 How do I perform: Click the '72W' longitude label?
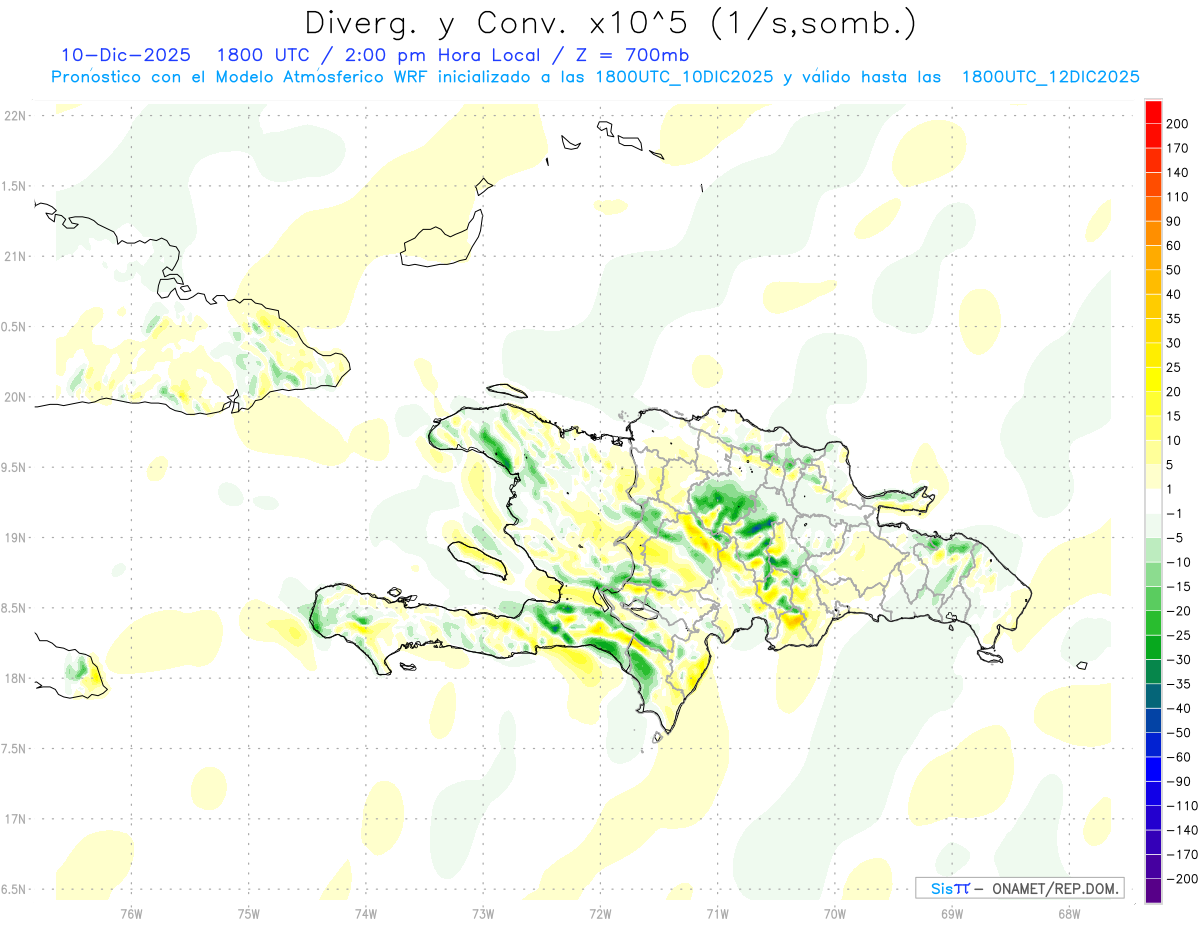point(600,914)
